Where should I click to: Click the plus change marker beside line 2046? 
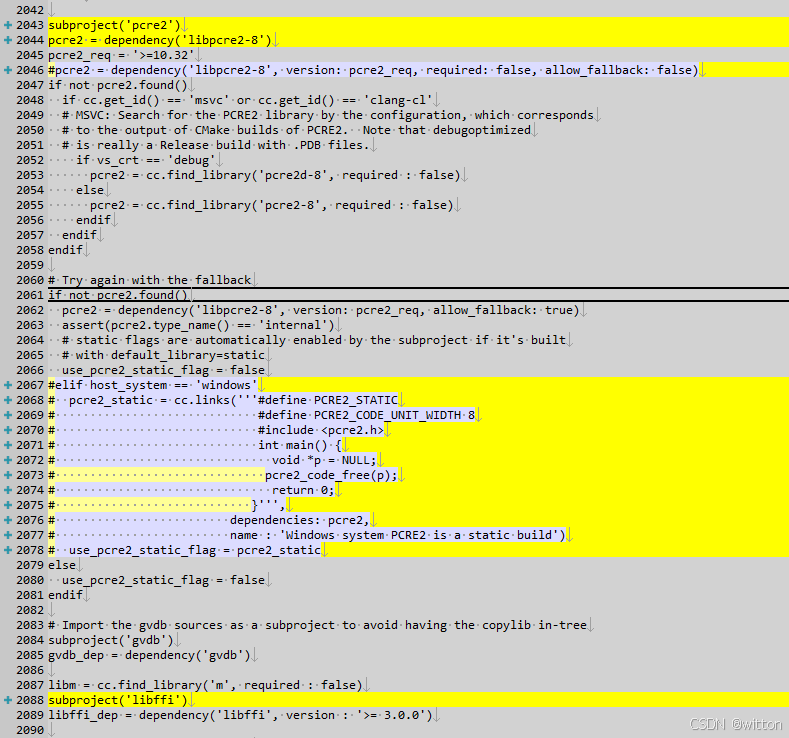[x=8, y=70]
